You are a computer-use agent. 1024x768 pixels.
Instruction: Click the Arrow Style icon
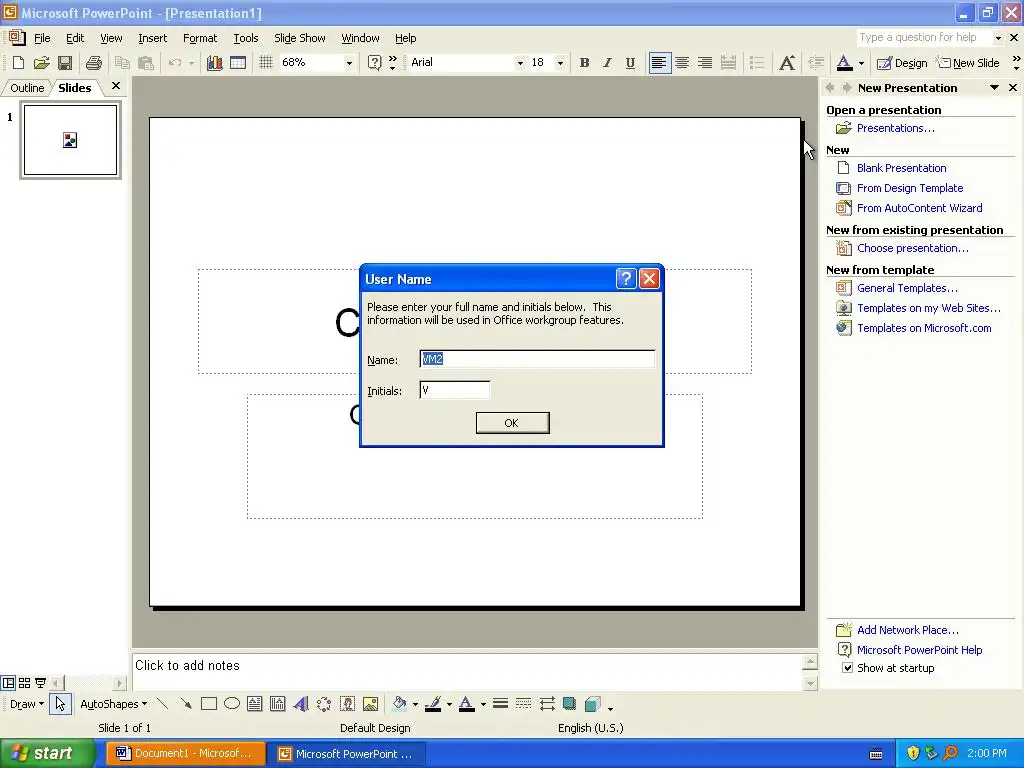(547, 704)
